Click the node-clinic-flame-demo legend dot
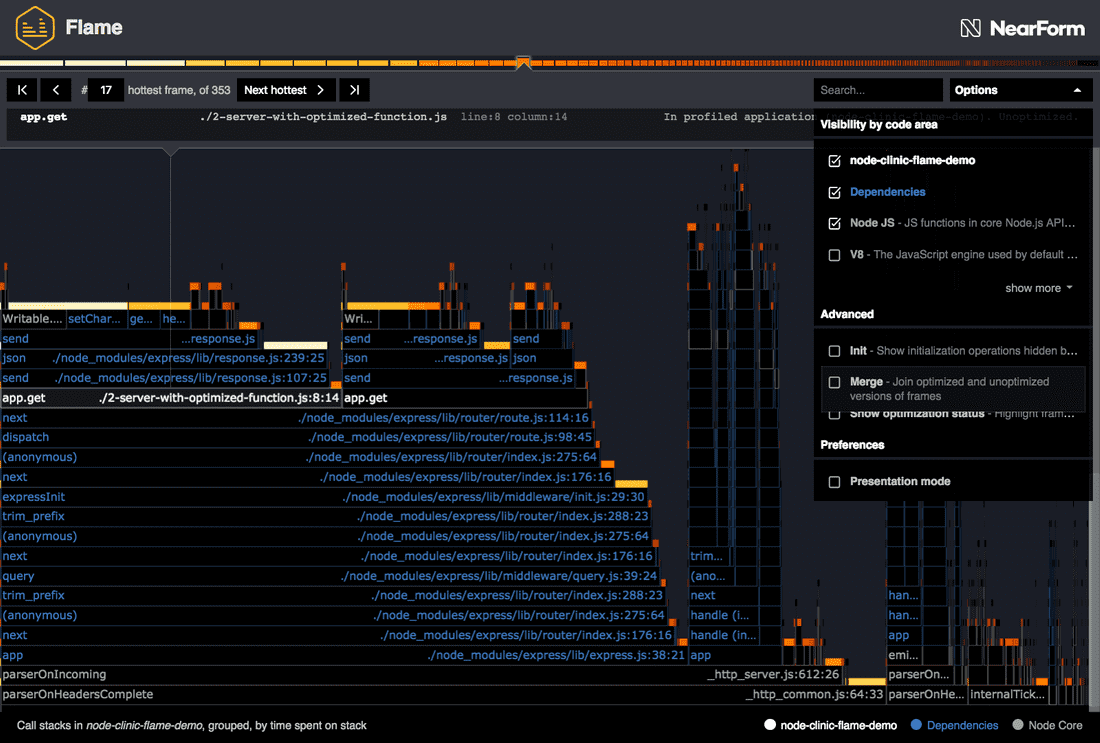This screenshot has height=743, width=1100. 770,725
